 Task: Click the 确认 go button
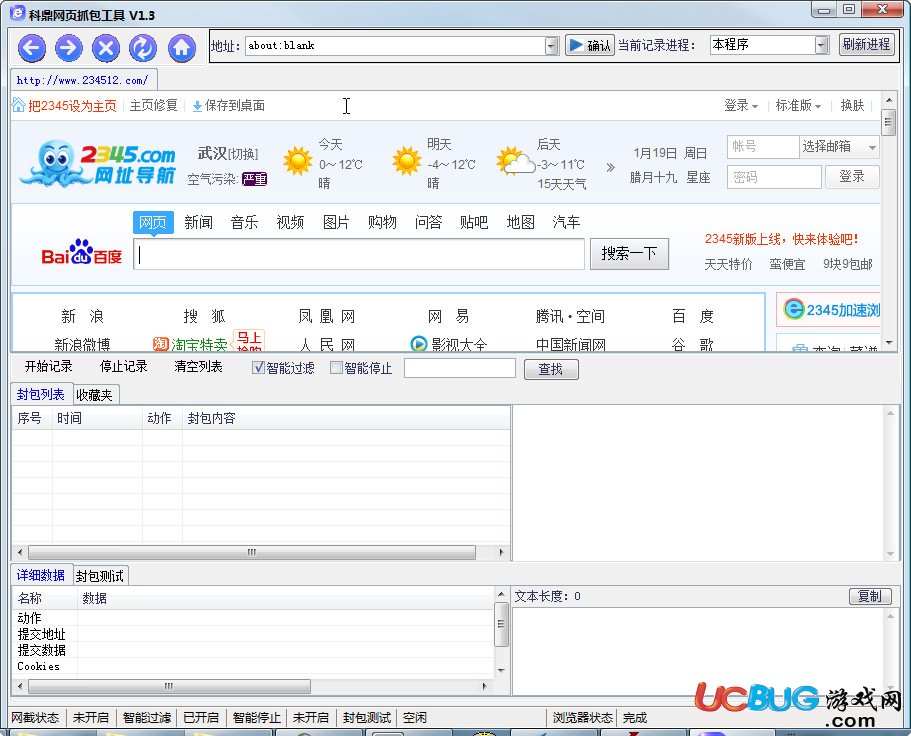point(589,45)
